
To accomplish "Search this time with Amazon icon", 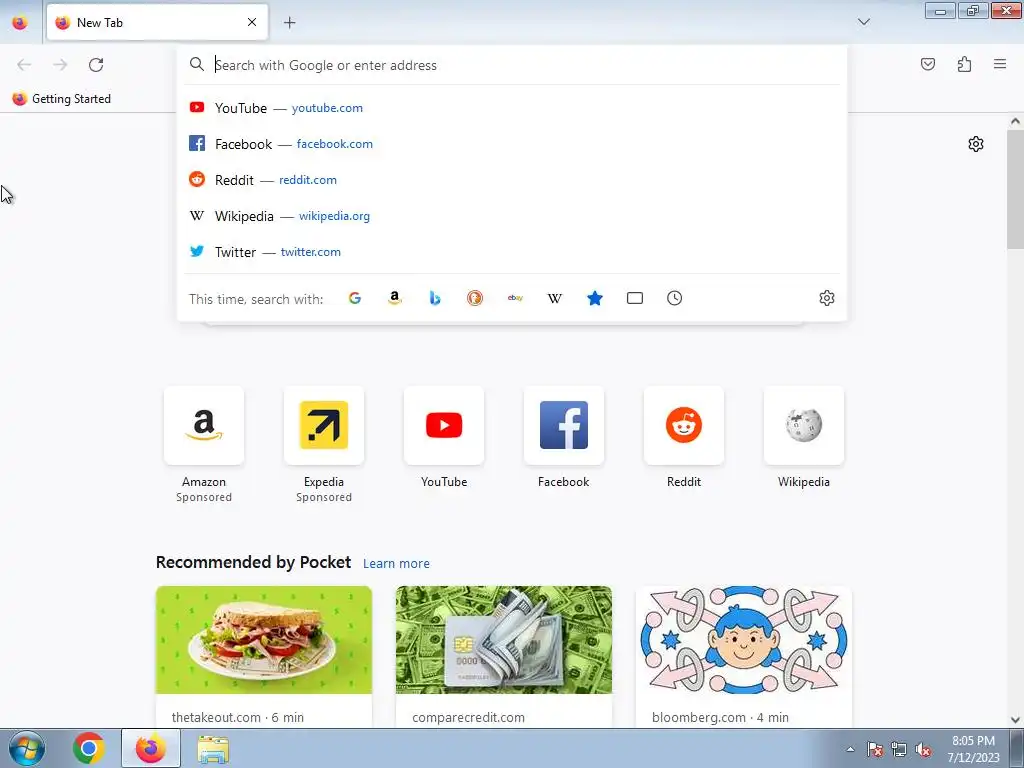I will 394,298.
